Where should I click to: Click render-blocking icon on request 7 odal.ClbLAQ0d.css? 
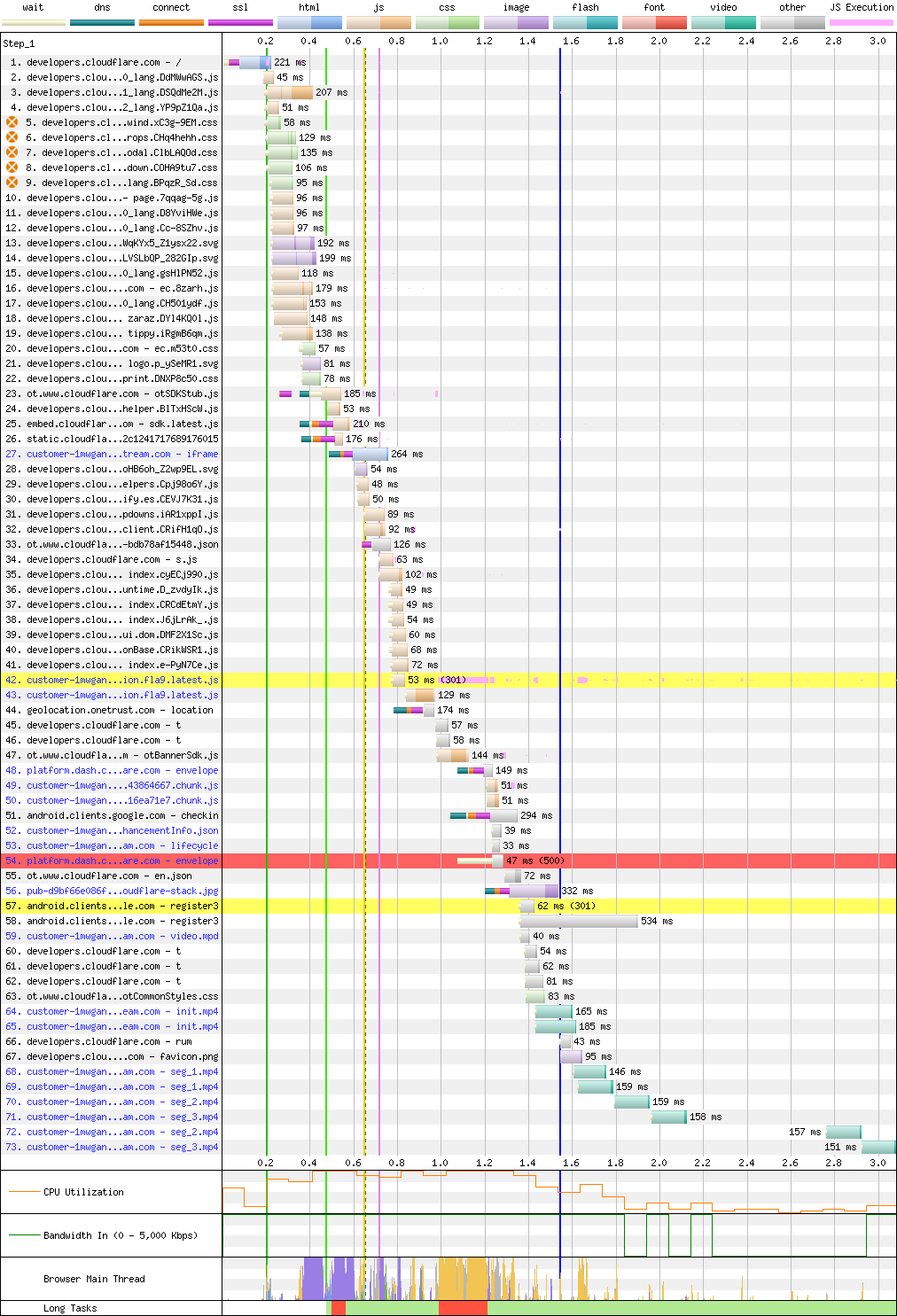coord(12,152)
